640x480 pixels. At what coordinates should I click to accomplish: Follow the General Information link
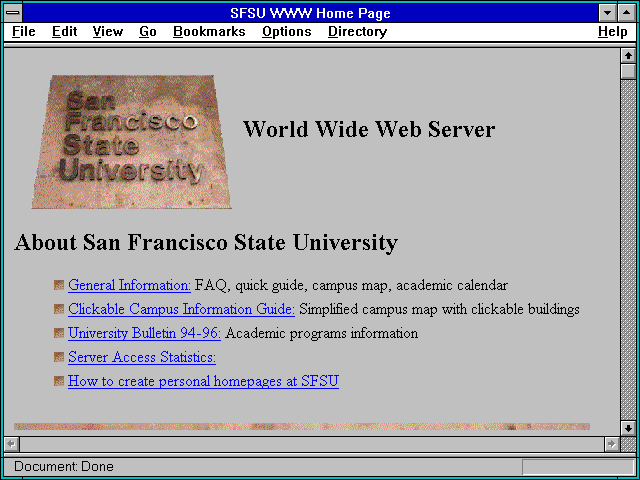tap(129, 285)
